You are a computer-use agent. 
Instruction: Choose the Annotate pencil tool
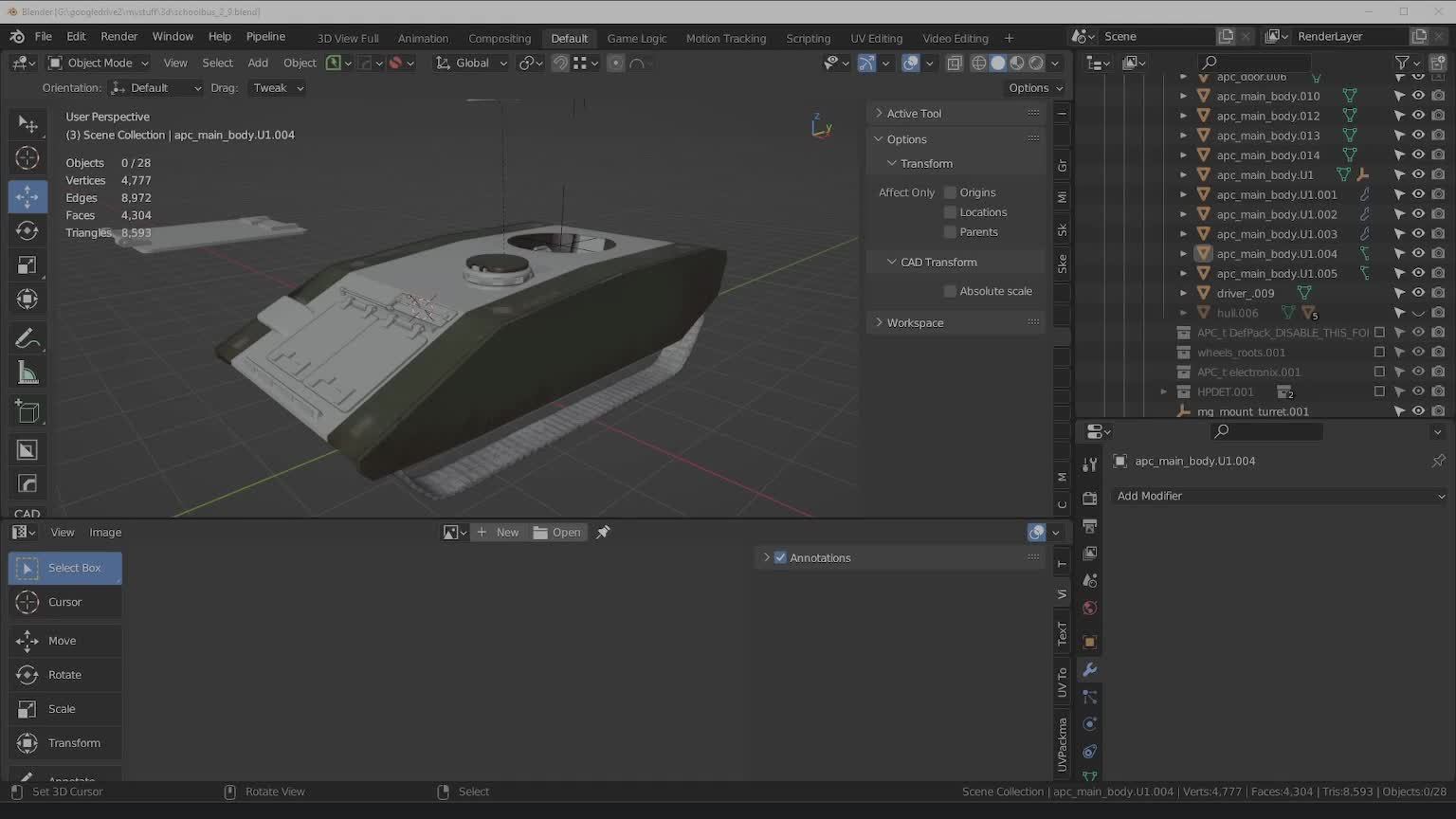pyautogui.click(x=27, y=339)
